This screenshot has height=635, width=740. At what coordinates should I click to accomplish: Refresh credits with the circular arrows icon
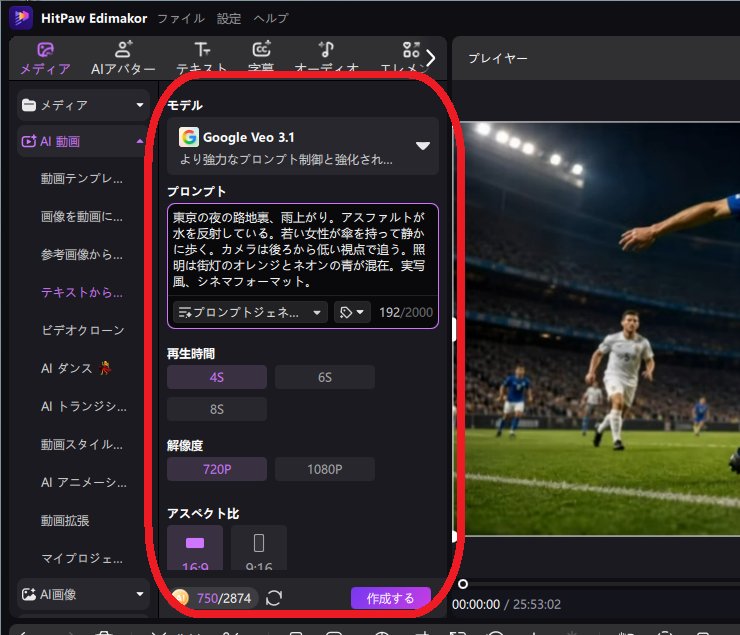[274, 598]
